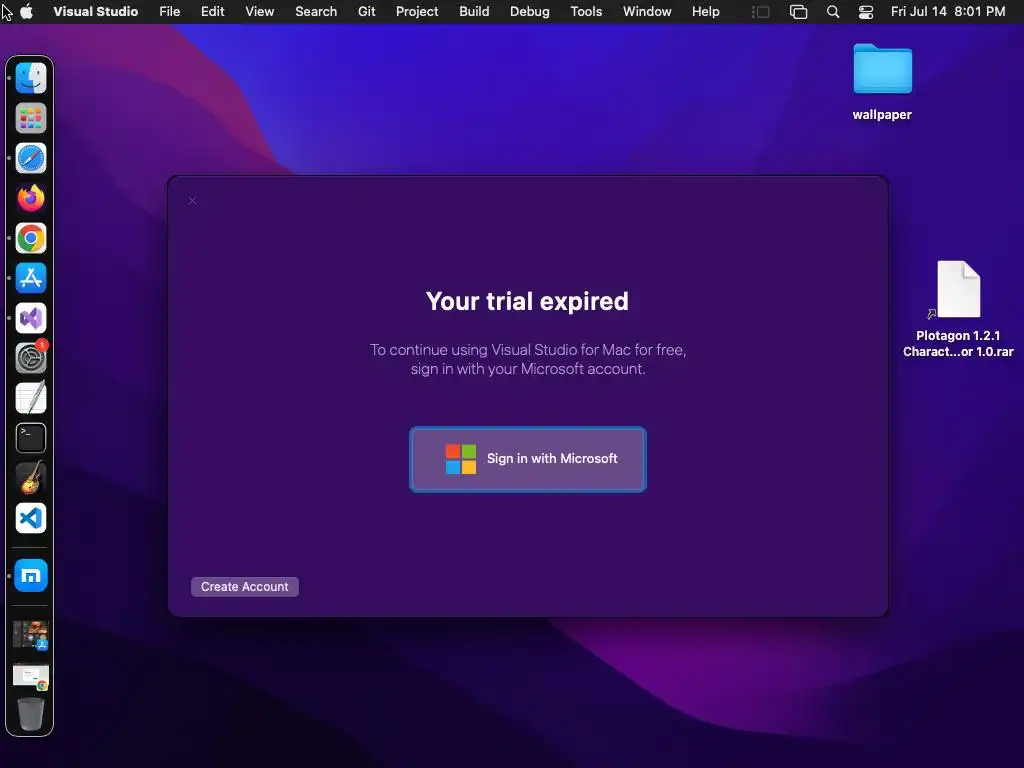The height and width of the screenshot is (768, 1024).
Task: Open the Maxthon browser dock icon
Action: (x=31, y=575)
